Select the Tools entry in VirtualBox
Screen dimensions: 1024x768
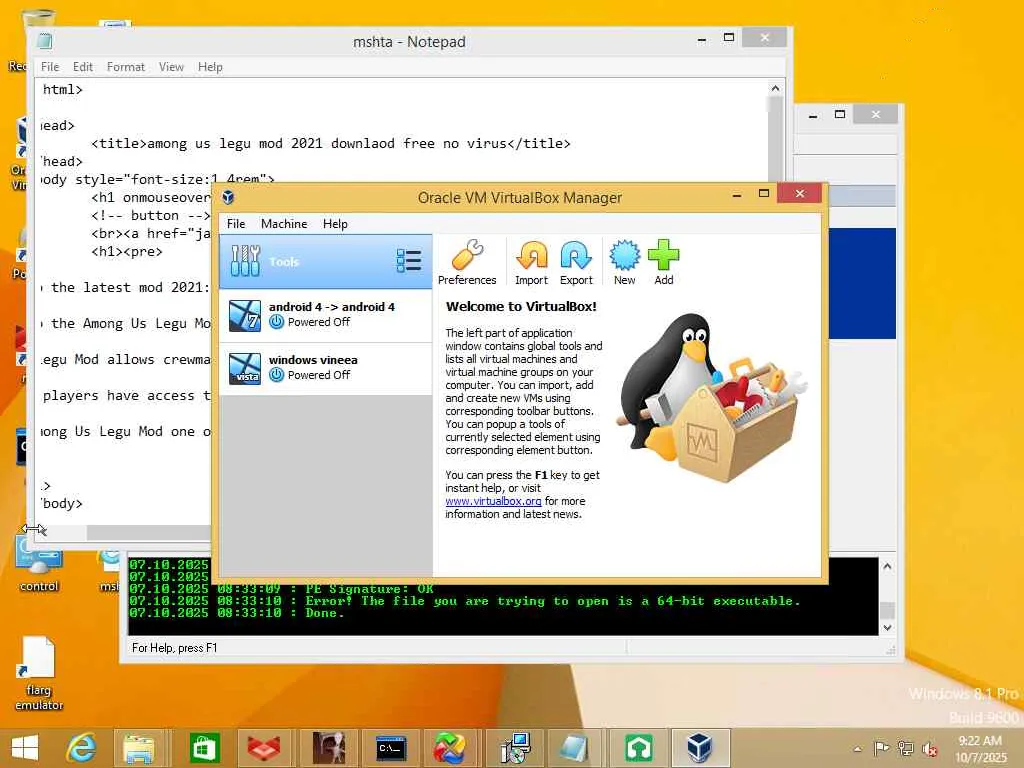coord(325,262)
